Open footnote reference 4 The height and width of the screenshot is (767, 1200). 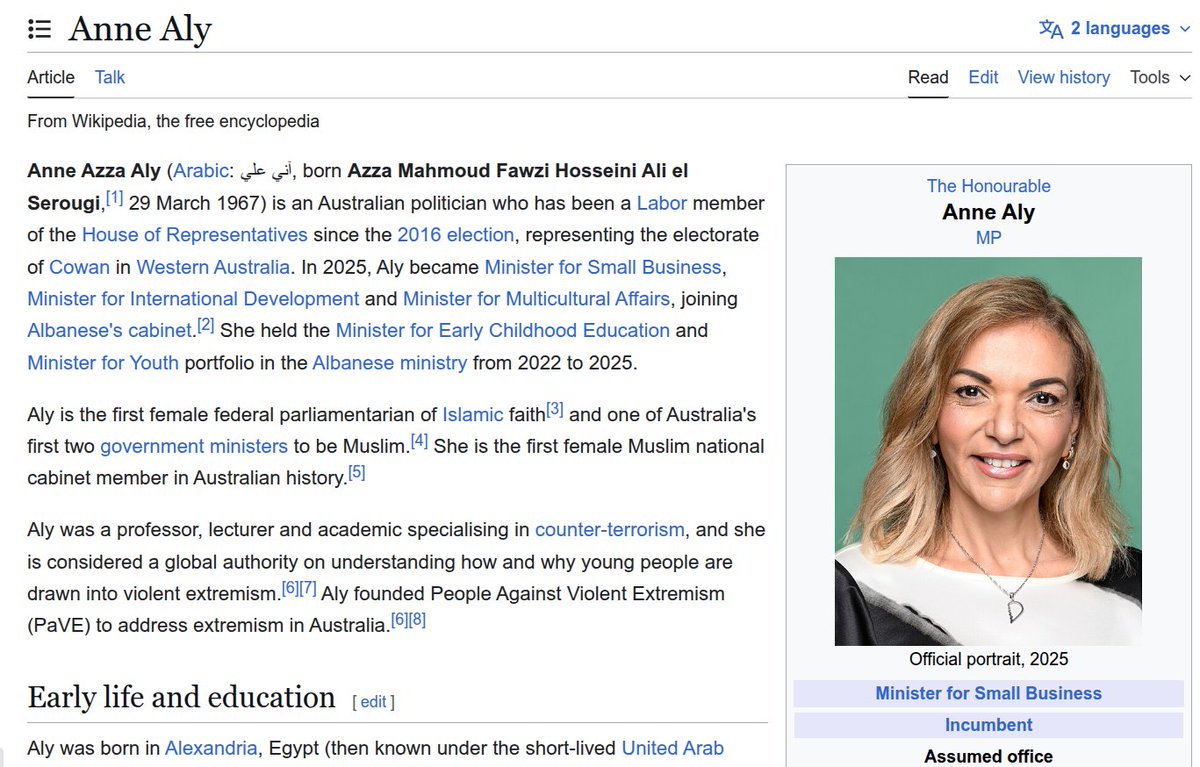point(420,441)
